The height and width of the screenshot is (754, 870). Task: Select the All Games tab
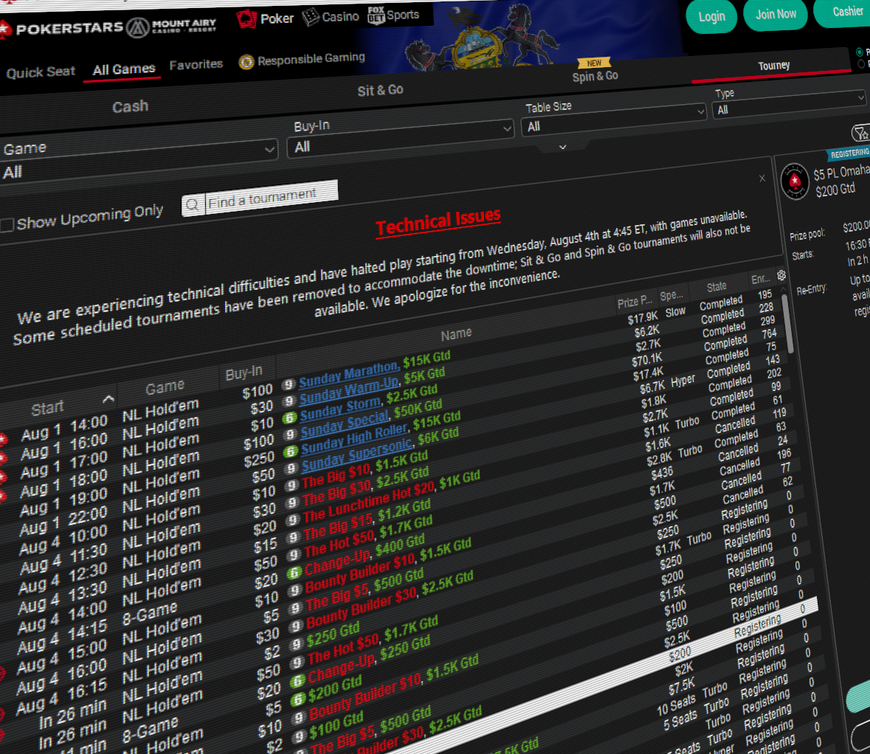pyautogui.click(x=124, y=69)
